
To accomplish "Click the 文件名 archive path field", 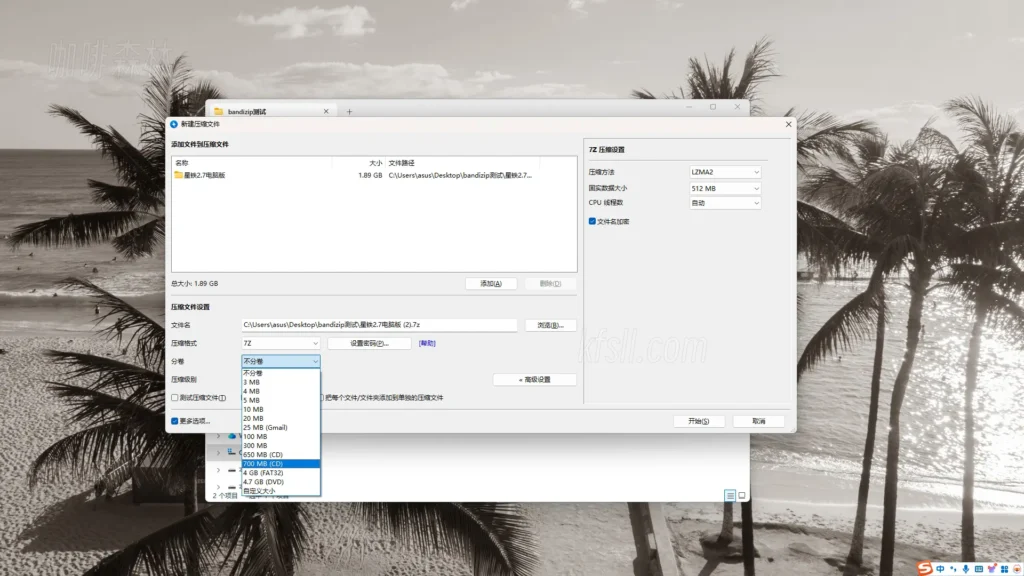I will [x=378, y=325].
